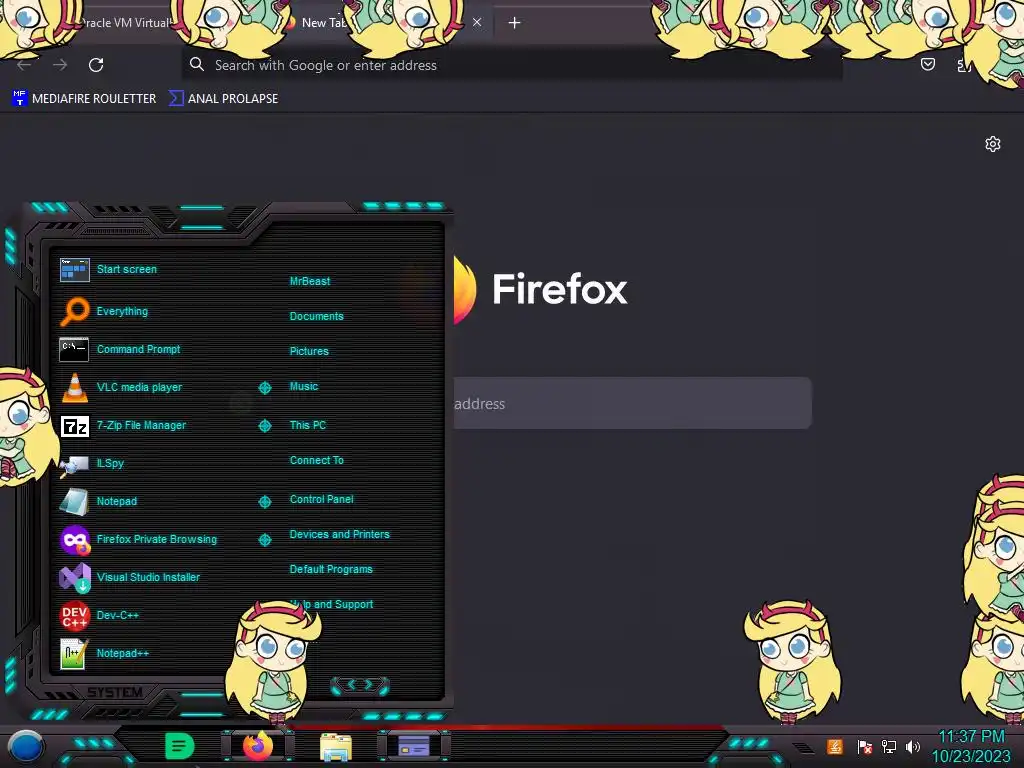This screenshot has height=768, width=1024.
Task: Open Notepad++
Action: [x=104, y=653]
